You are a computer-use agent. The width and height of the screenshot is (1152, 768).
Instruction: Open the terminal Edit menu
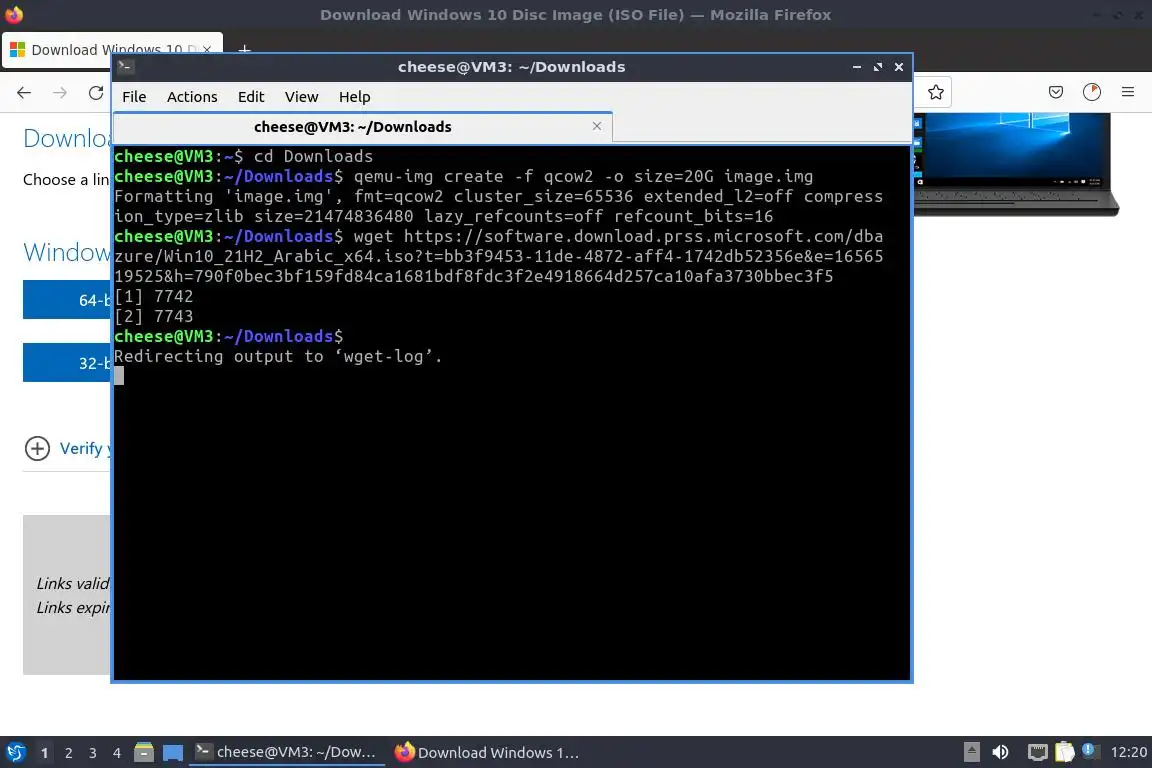click(251, 97)
